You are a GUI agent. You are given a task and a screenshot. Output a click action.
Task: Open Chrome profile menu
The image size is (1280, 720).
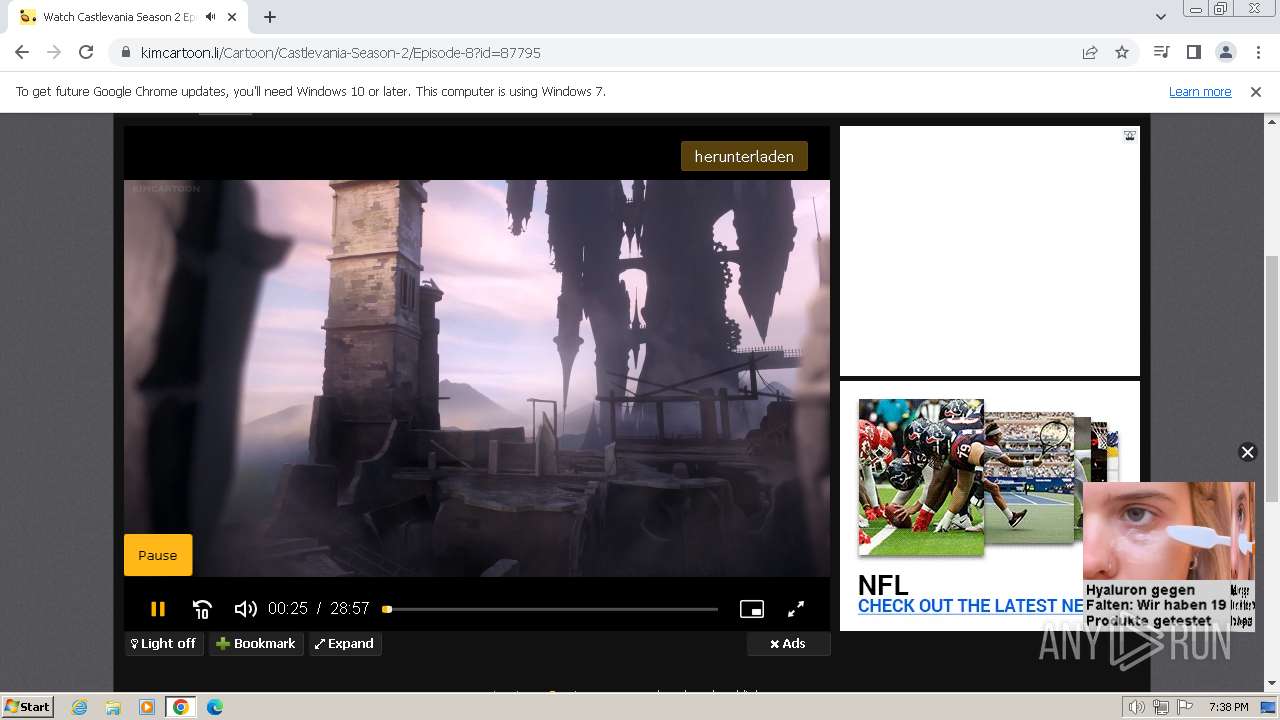pos(1226,52)
